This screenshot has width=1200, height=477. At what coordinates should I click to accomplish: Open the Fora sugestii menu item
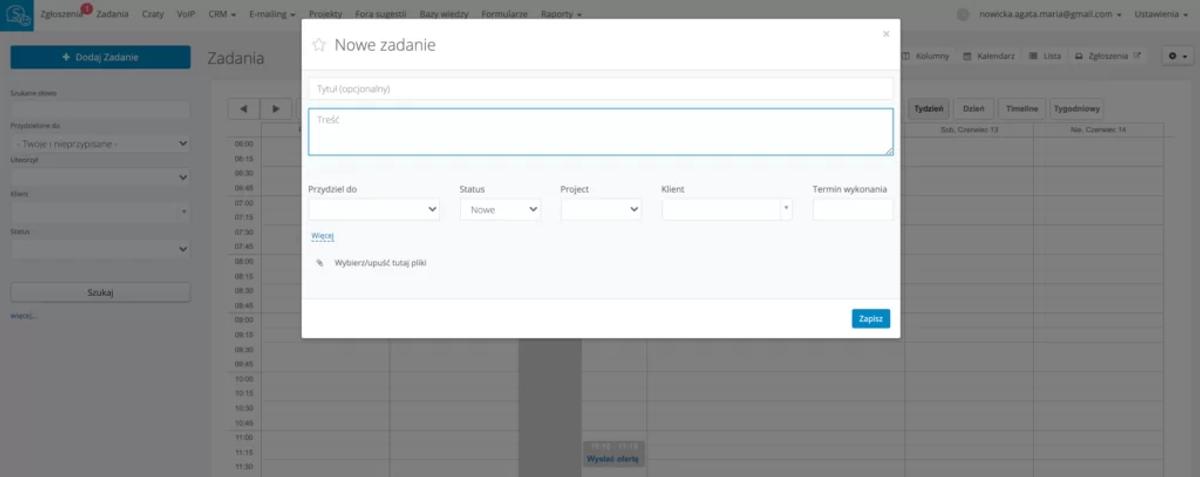(380, 15)
